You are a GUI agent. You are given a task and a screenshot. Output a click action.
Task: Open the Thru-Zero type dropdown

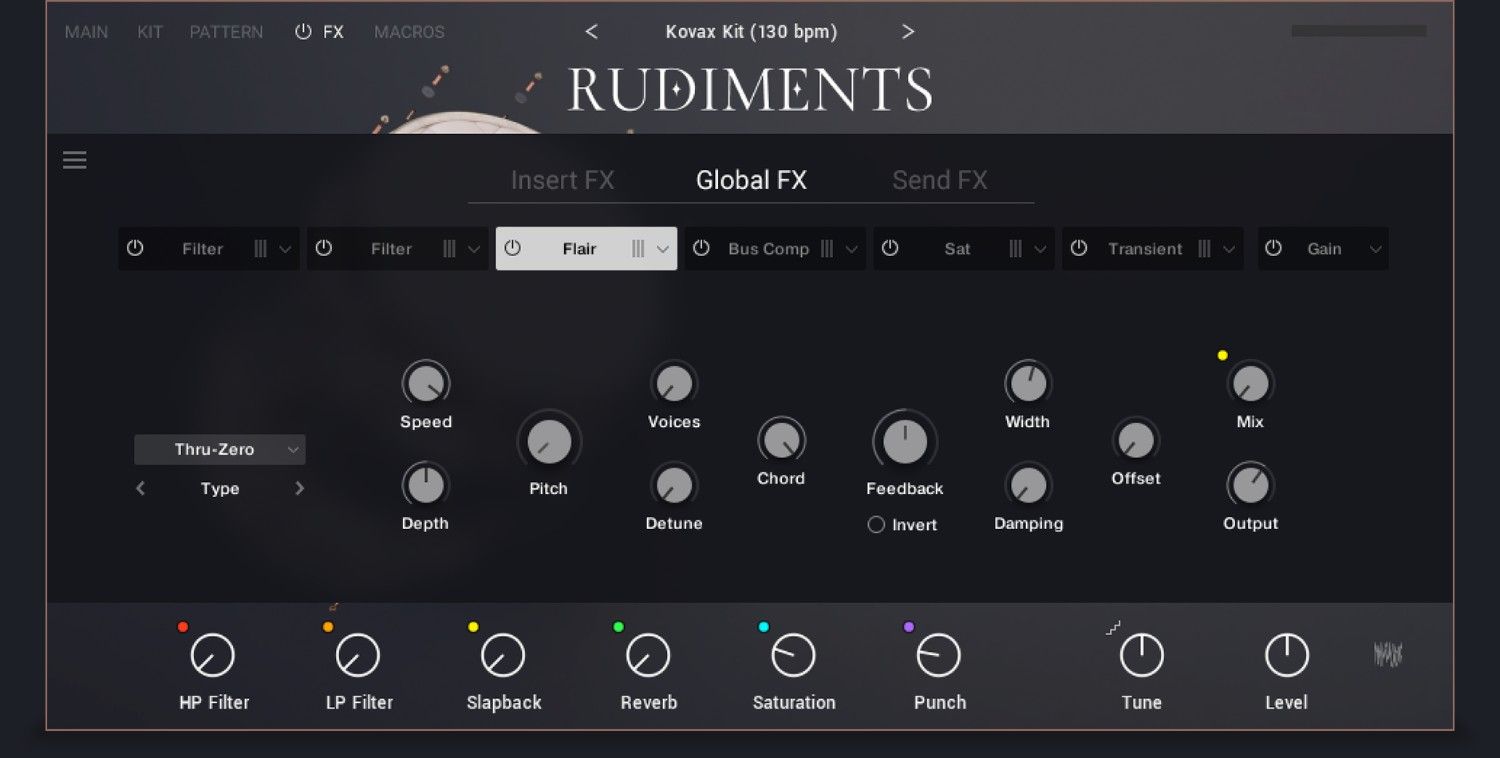(219, 449)
